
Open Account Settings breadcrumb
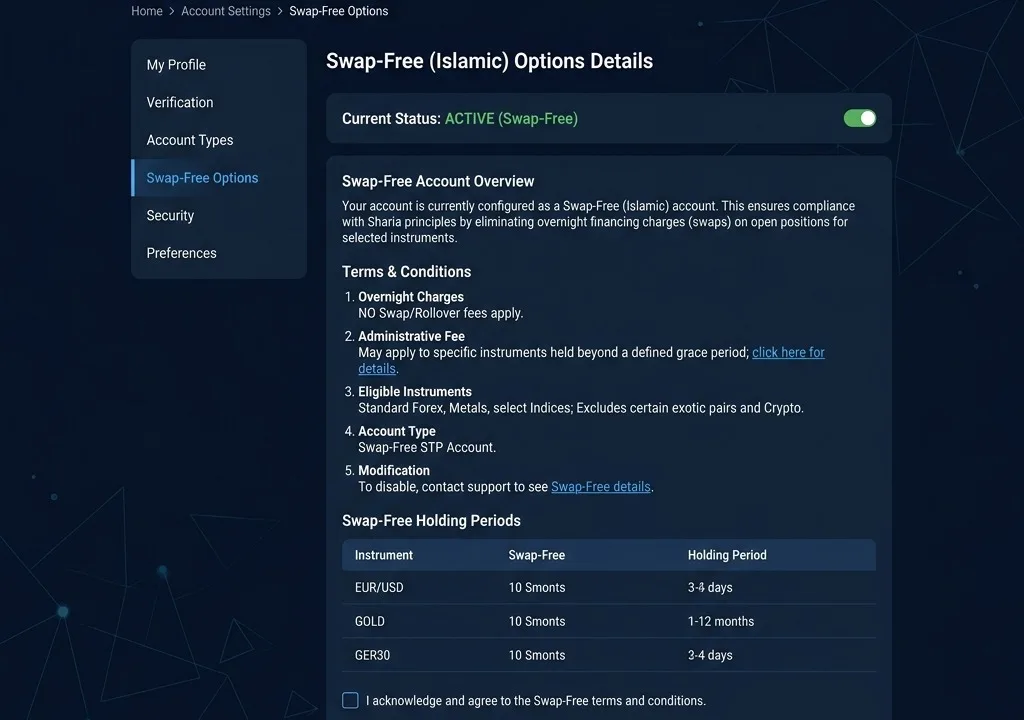tap(225, 11)
